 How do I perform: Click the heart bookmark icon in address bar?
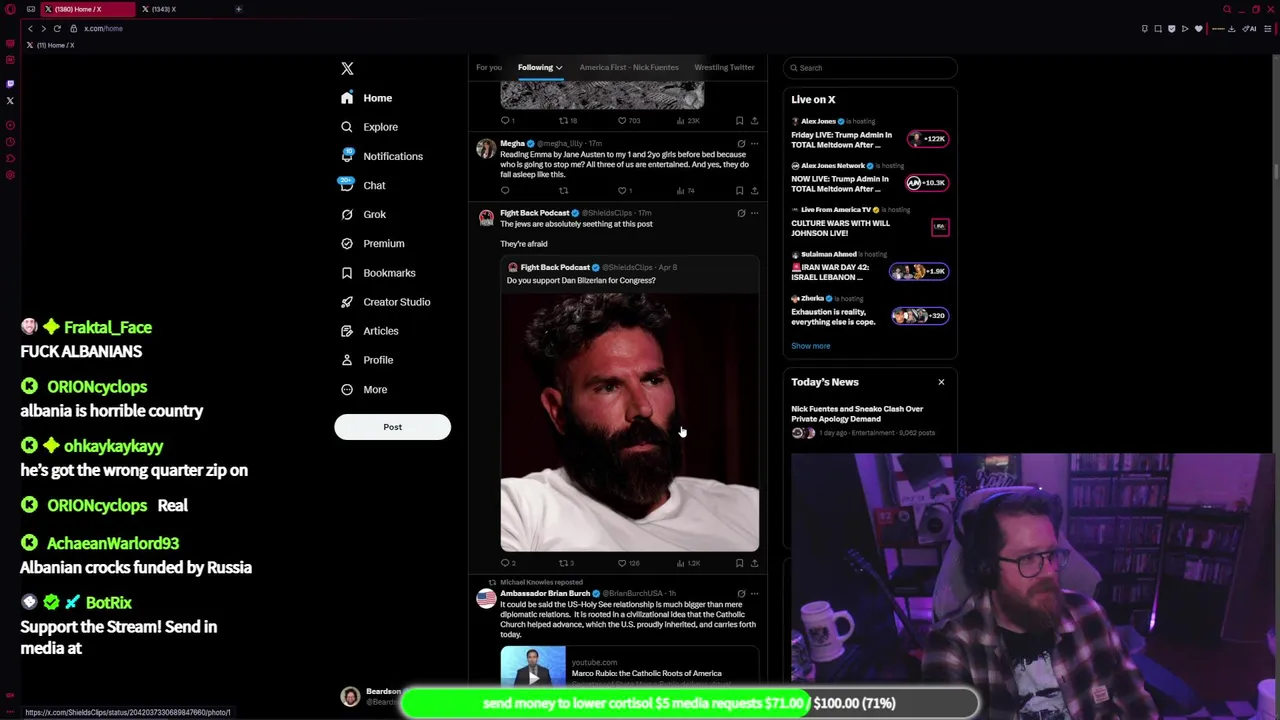1198,28
